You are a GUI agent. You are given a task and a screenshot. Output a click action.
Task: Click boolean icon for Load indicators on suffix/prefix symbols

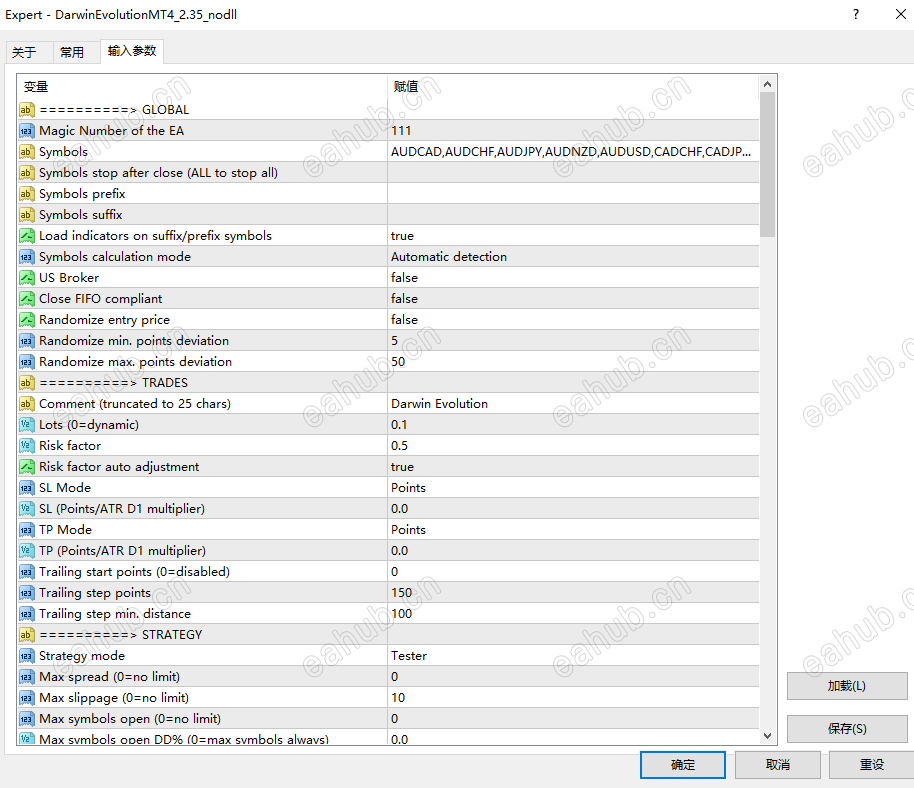click(x=26, y=235)
